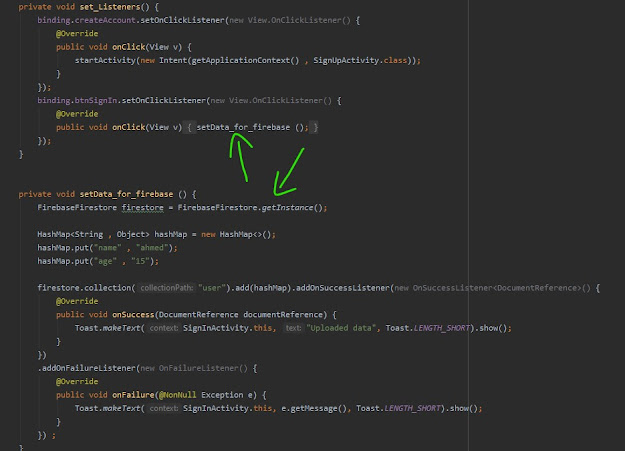Click setData_for_firebase in the private void declaration
625x451 pixels.
[x=126, y=194]
